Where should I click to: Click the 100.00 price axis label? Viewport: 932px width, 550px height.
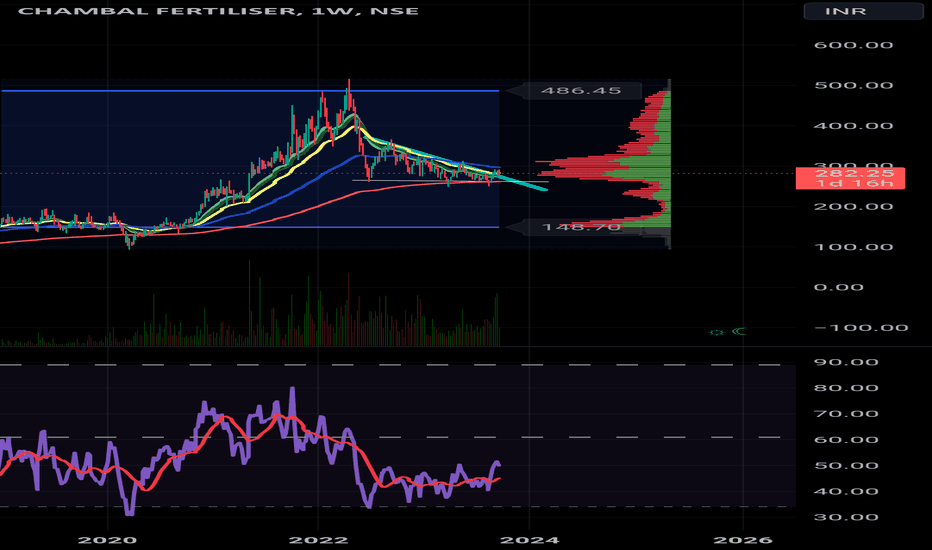click(853, 247)
